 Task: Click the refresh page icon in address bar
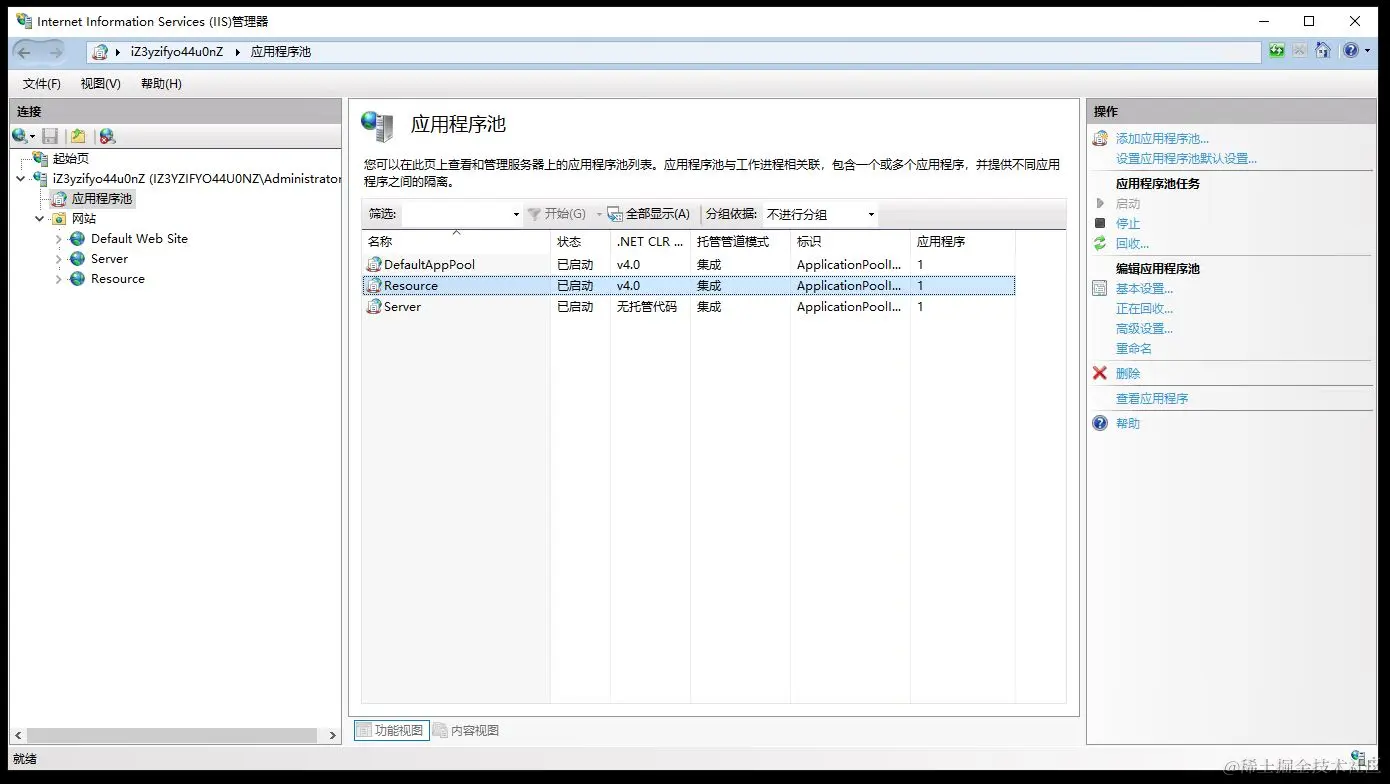coord(1277,51)
